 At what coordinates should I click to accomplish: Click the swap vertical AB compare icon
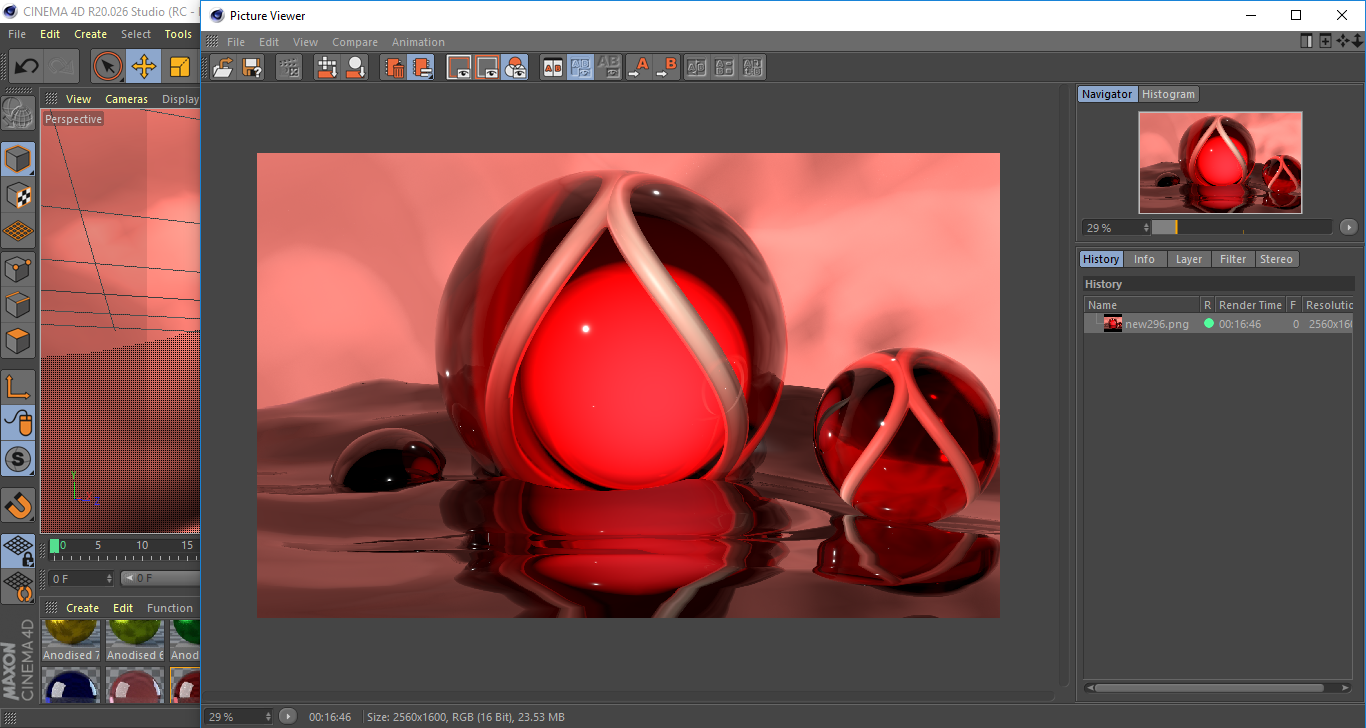[697, 67]
